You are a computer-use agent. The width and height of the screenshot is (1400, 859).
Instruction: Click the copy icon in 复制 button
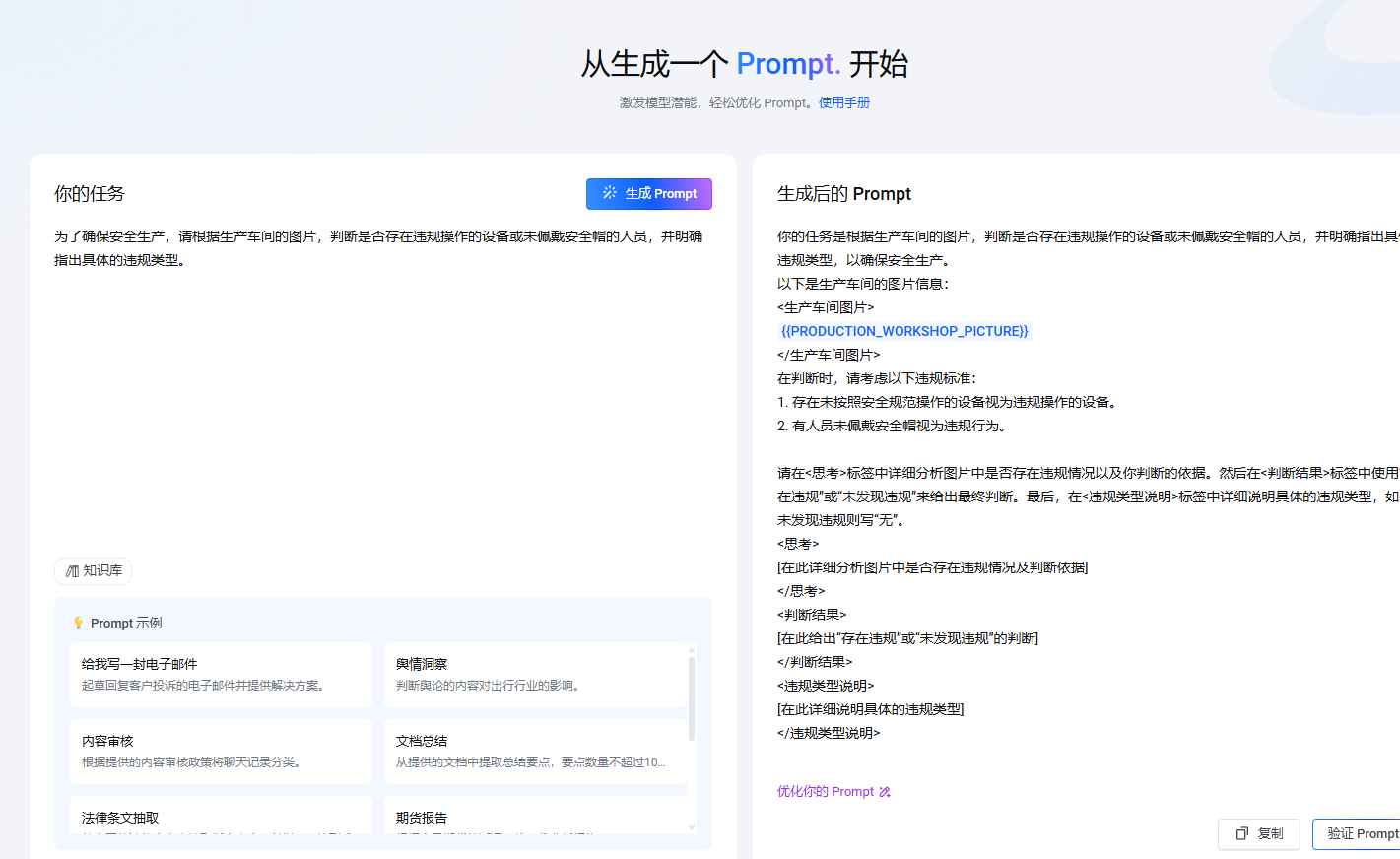tap(1242, 833)
